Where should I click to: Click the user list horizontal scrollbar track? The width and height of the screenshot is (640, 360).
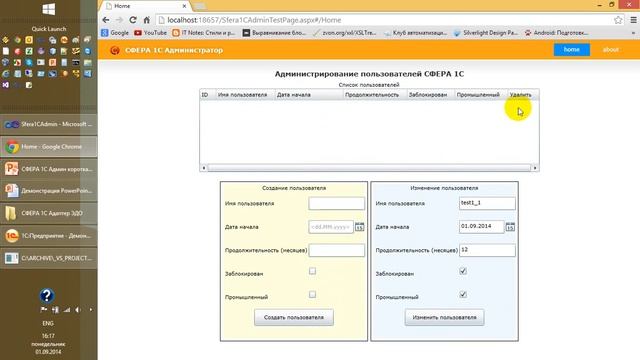369,168
